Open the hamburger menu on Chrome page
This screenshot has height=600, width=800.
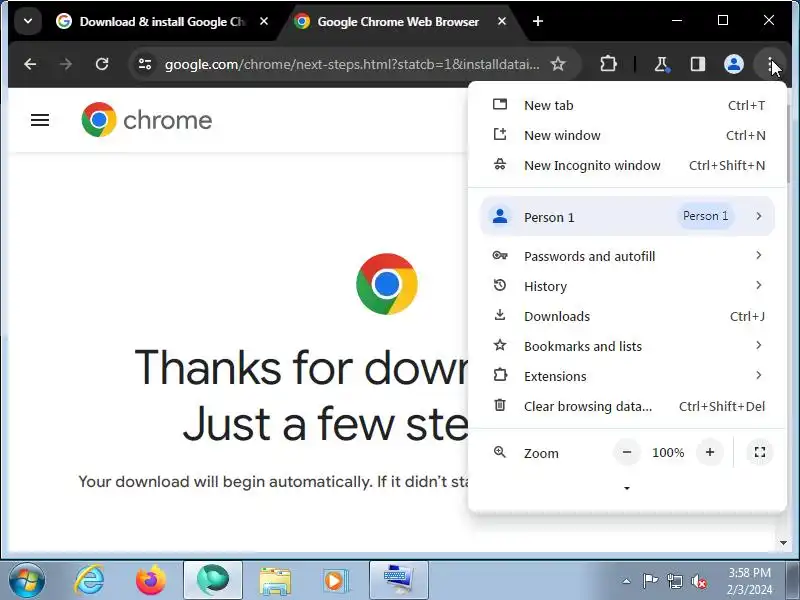(40, 120)
